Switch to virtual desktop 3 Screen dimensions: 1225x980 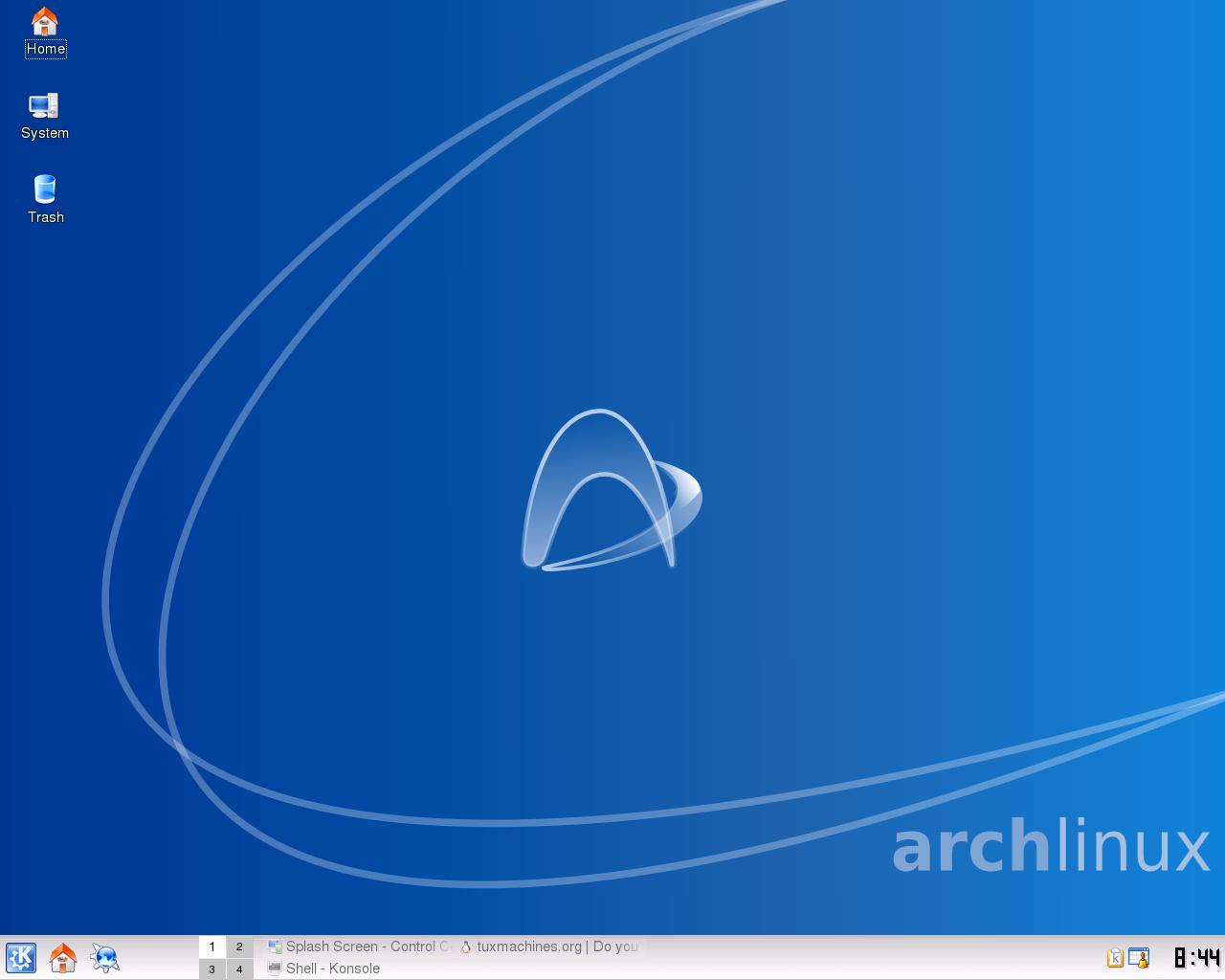tap(212, 969)
